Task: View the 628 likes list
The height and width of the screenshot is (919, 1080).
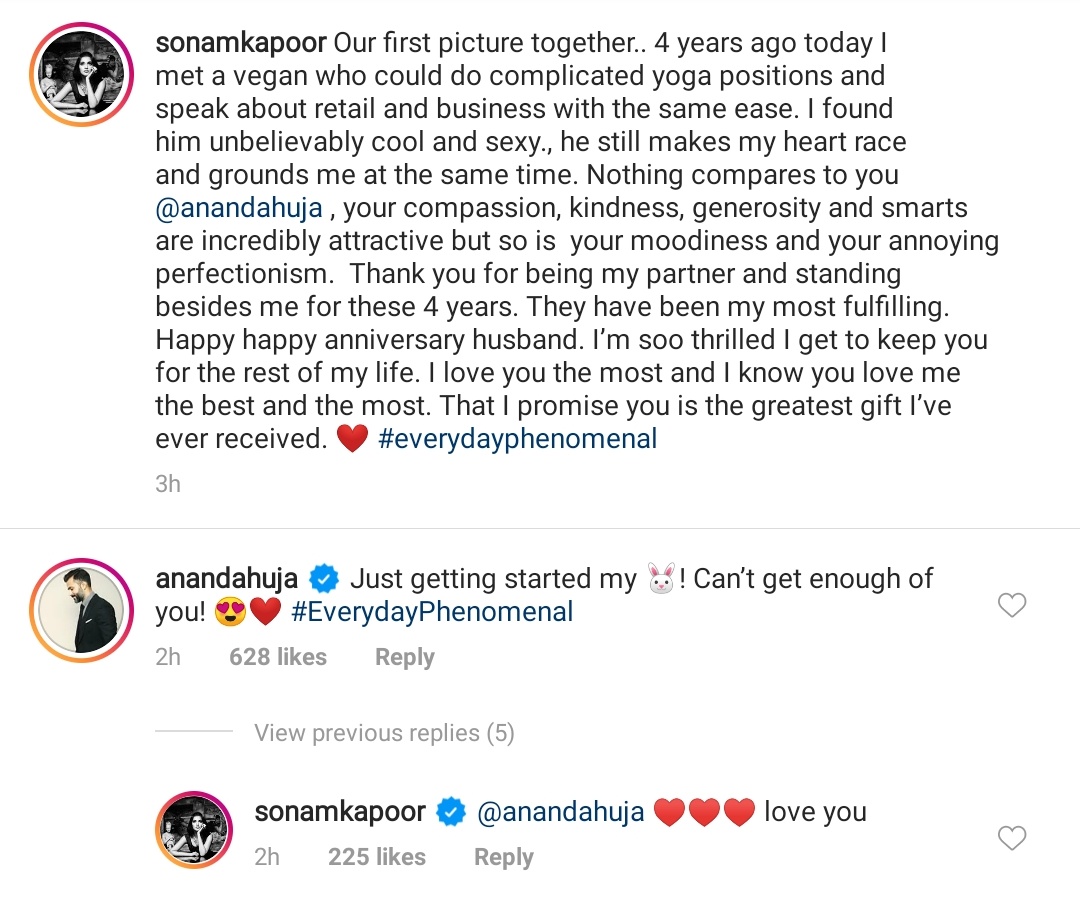Action: pyautogui.click(x=278, y=657)
